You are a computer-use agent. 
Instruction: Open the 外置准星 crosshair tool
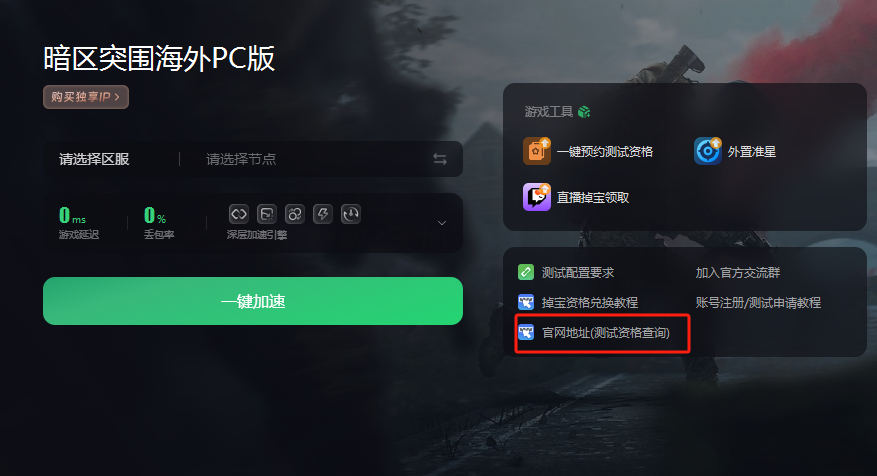coord(708,151)
